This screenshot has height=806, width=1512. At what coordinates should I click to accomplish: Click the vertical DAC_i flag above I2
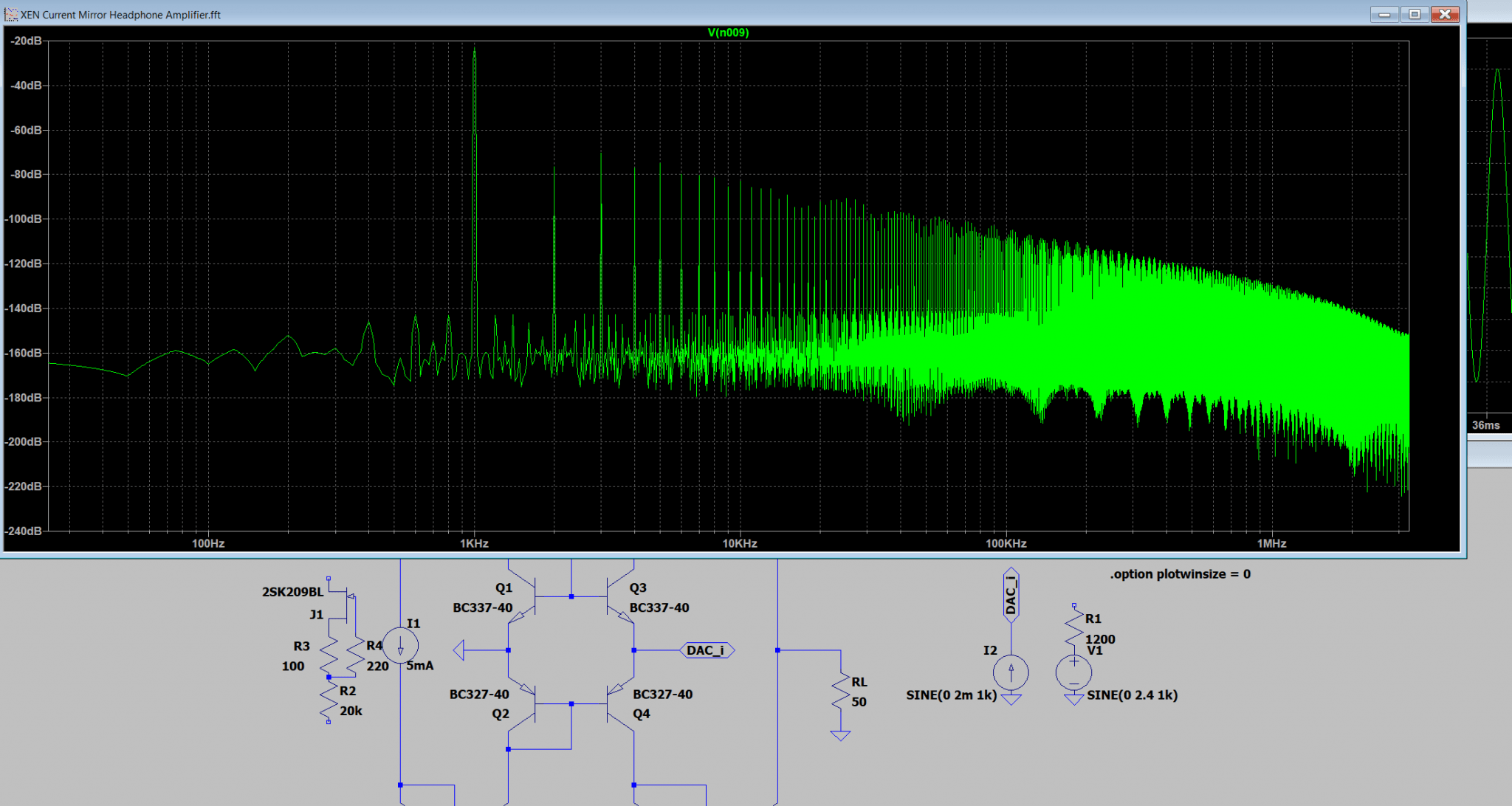point(1011,595)
